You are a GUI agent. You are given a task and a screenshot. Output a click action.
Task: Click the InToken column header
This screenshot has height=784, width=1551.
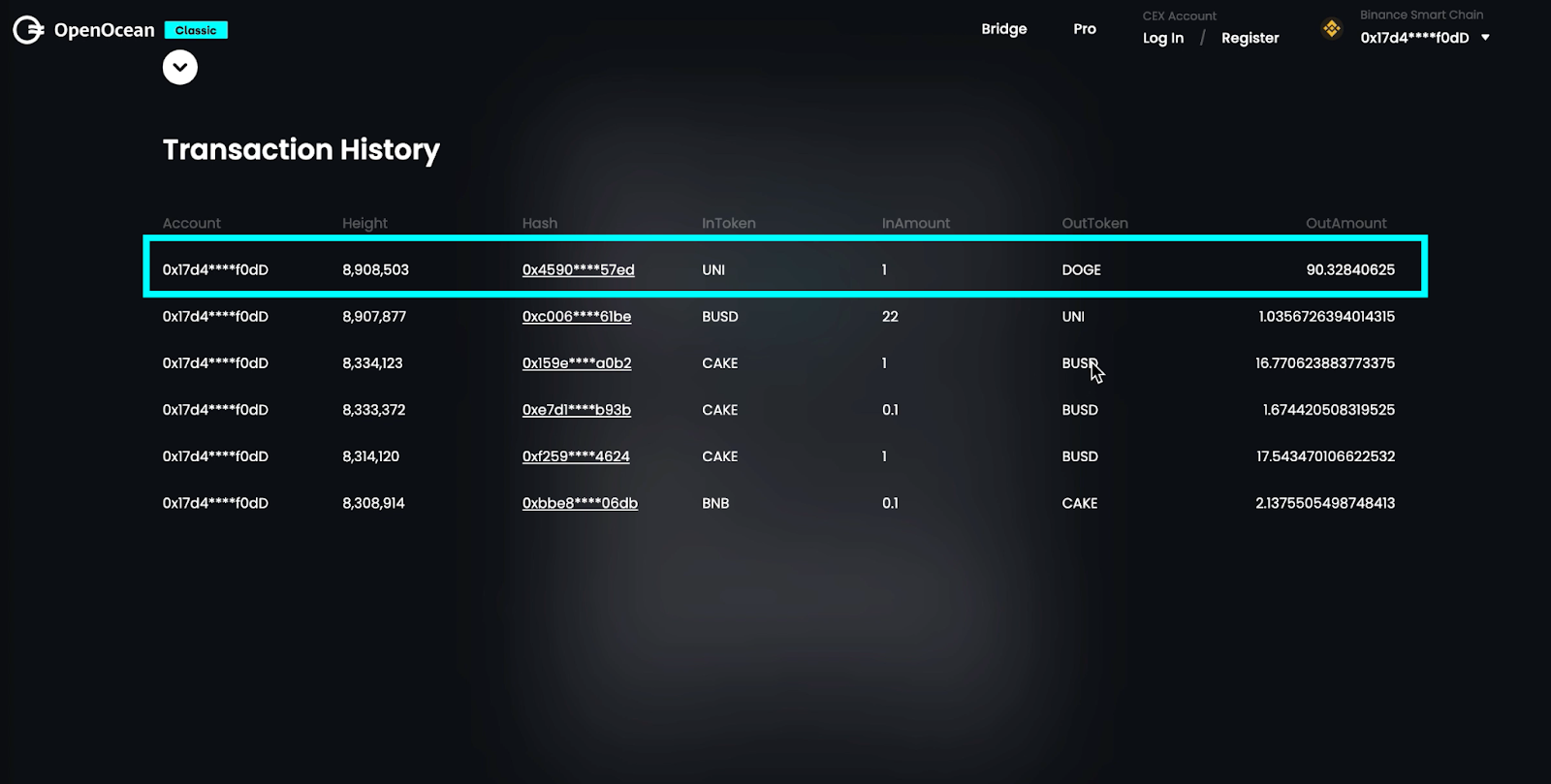pos(729,223)
